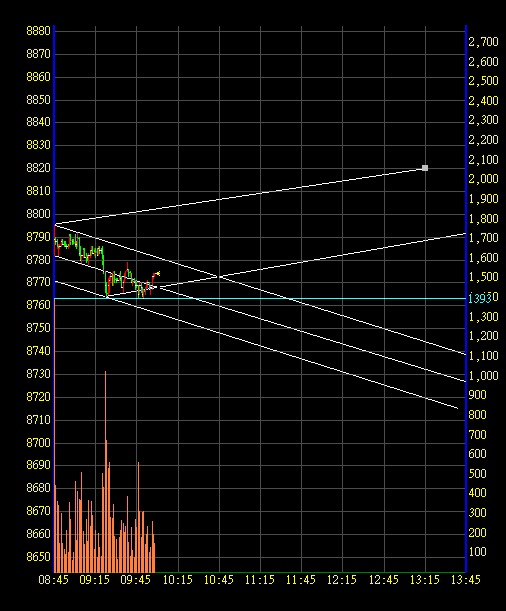Click the 8880 price axis label
The width and height of the screenshot is (506, 611).
pyautogui.click(x=38, y=31)
